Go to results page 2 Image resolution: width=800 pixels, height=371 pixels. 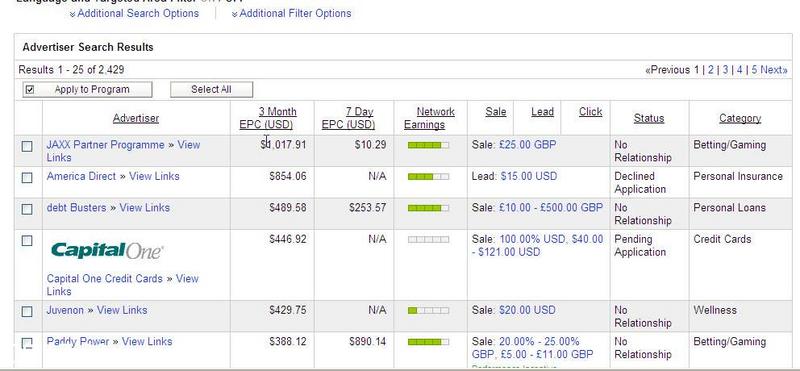click(x=711, y=70)
